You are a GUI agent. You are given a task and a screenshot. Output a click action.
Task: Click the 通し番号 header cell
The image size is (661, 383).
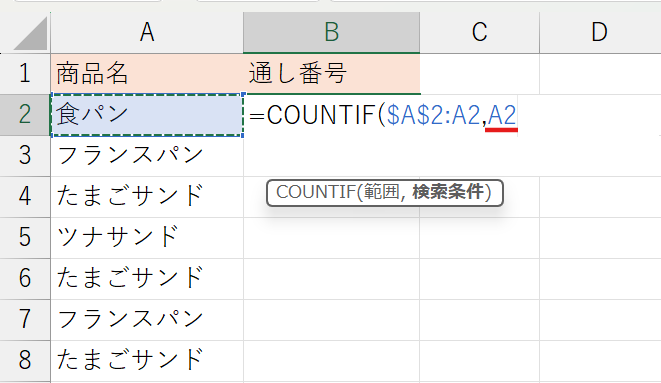click(331, 74)
